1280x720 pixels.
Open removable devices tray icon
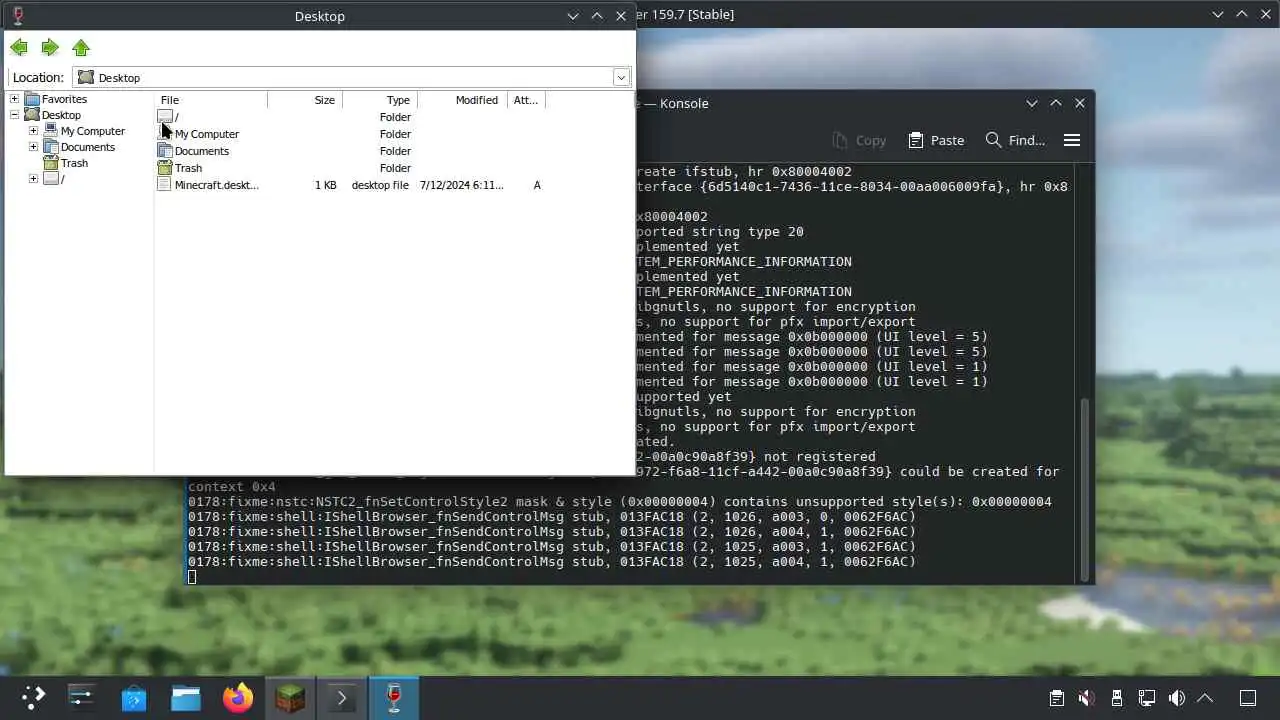(1117, 698)
